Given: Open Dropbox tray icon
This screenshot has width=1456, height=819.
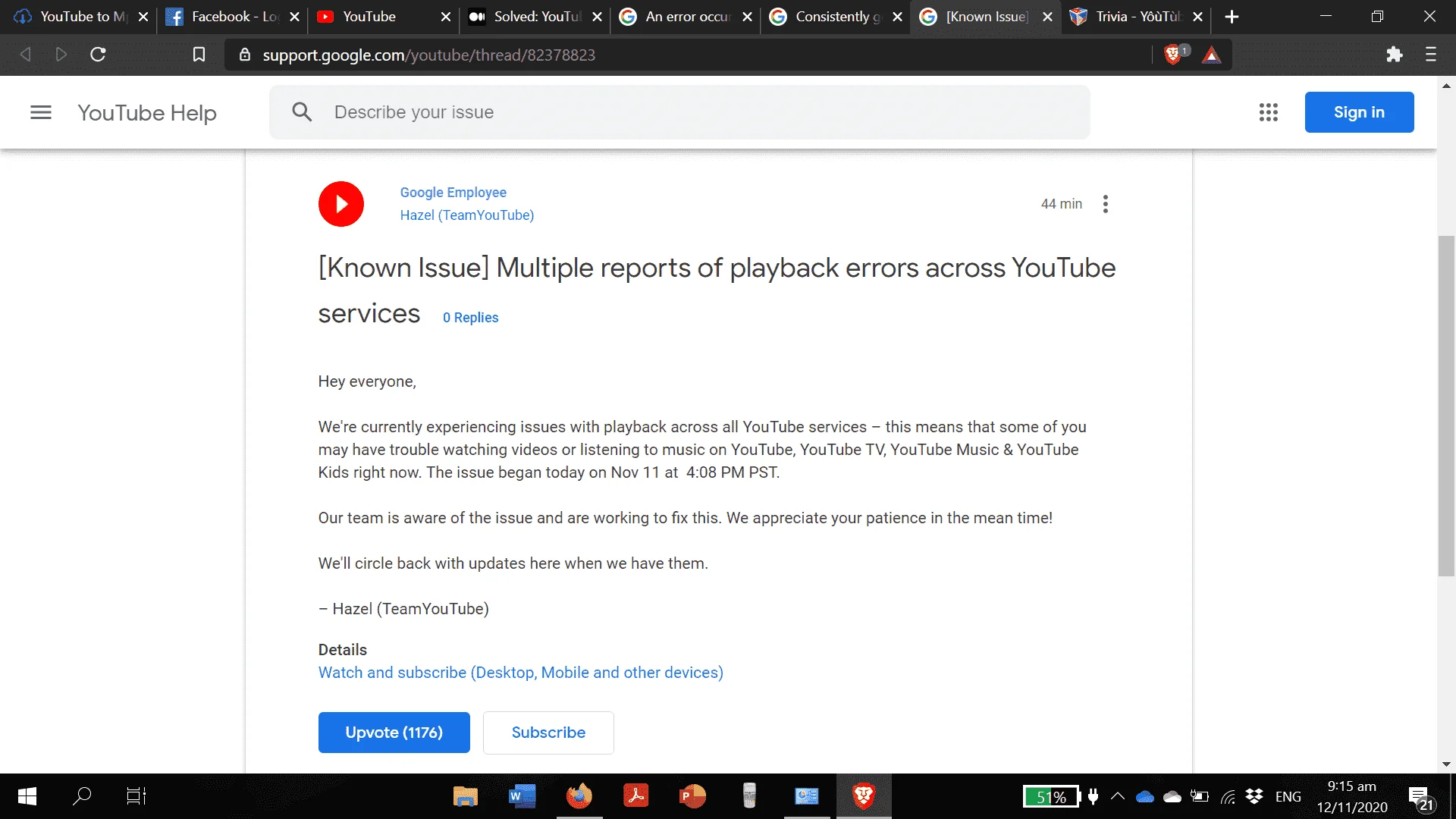Looking at the screenshot, I should 1254,796.
